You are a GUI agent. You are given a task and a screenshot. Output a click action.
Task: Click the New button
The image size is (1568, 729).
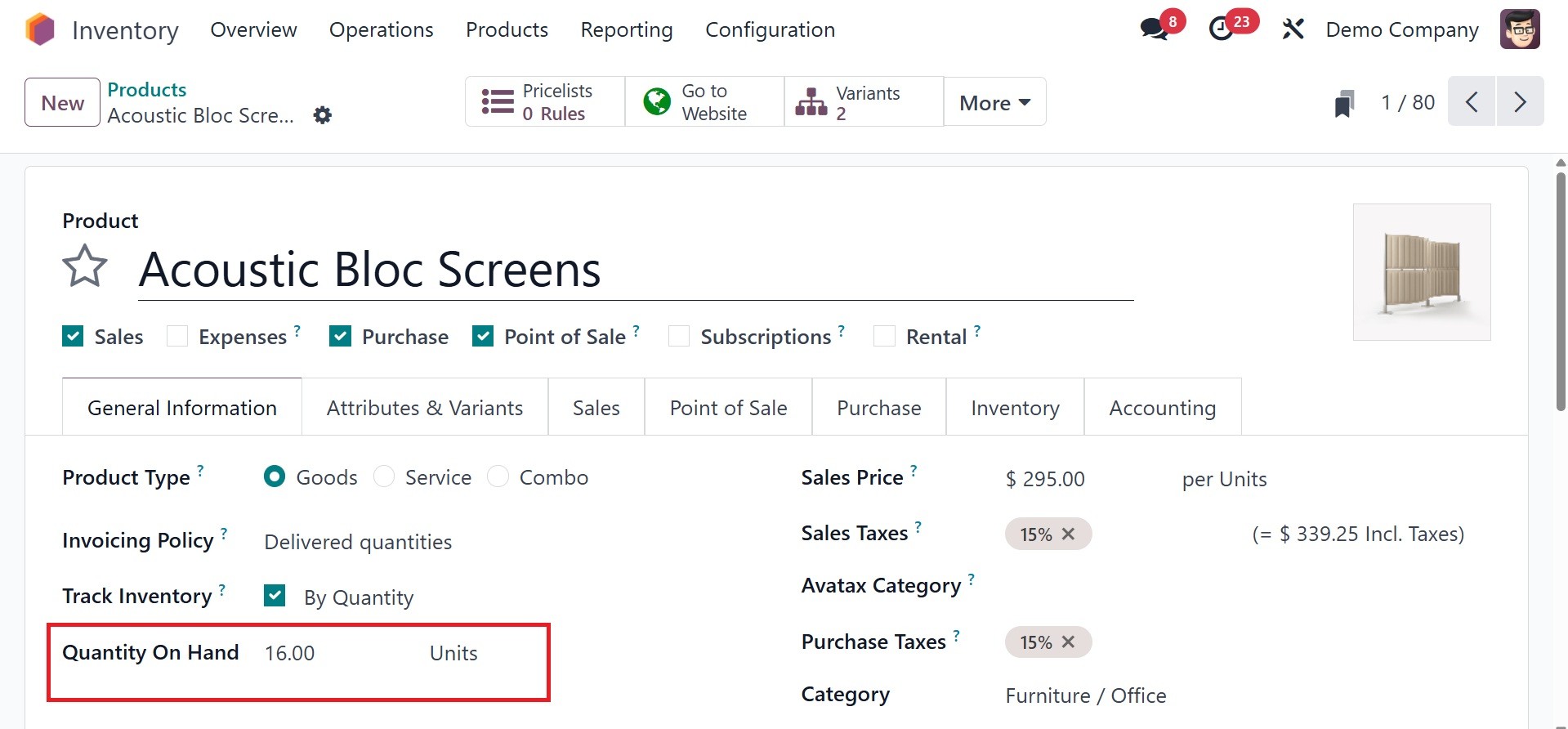63,103
